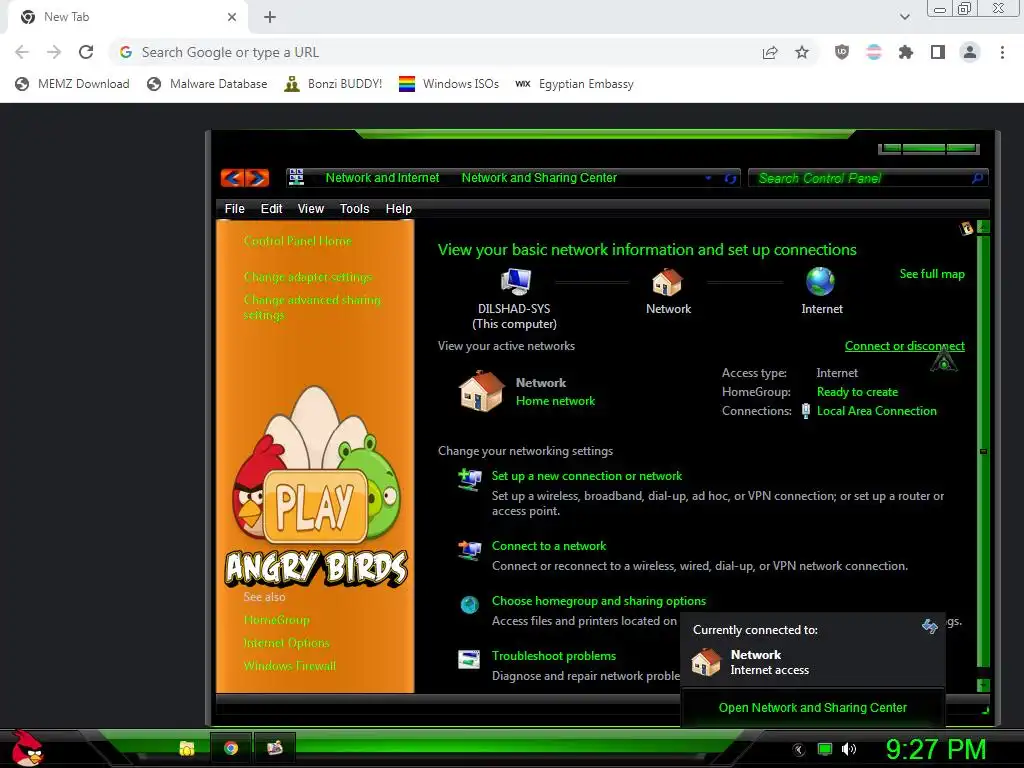Open Bonzi BUDDY! bookmark
Viewport: 1024px width, 768px height.
[x=333, y=84]
